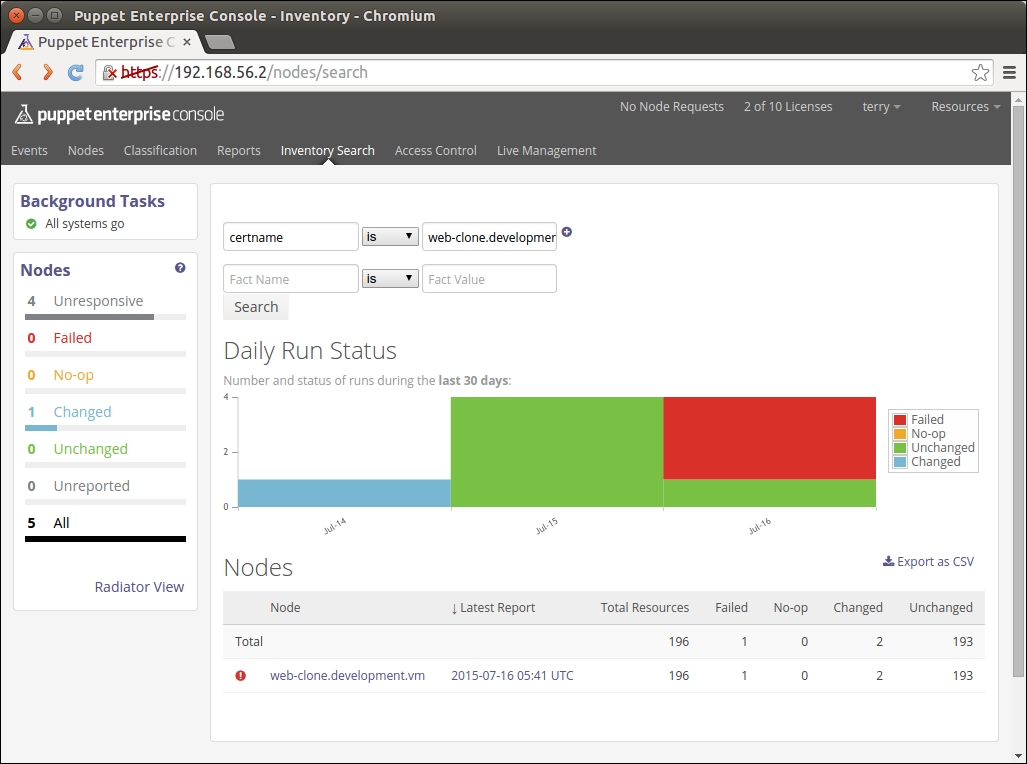Open the 'is' operator dropdown for certname

390,237
